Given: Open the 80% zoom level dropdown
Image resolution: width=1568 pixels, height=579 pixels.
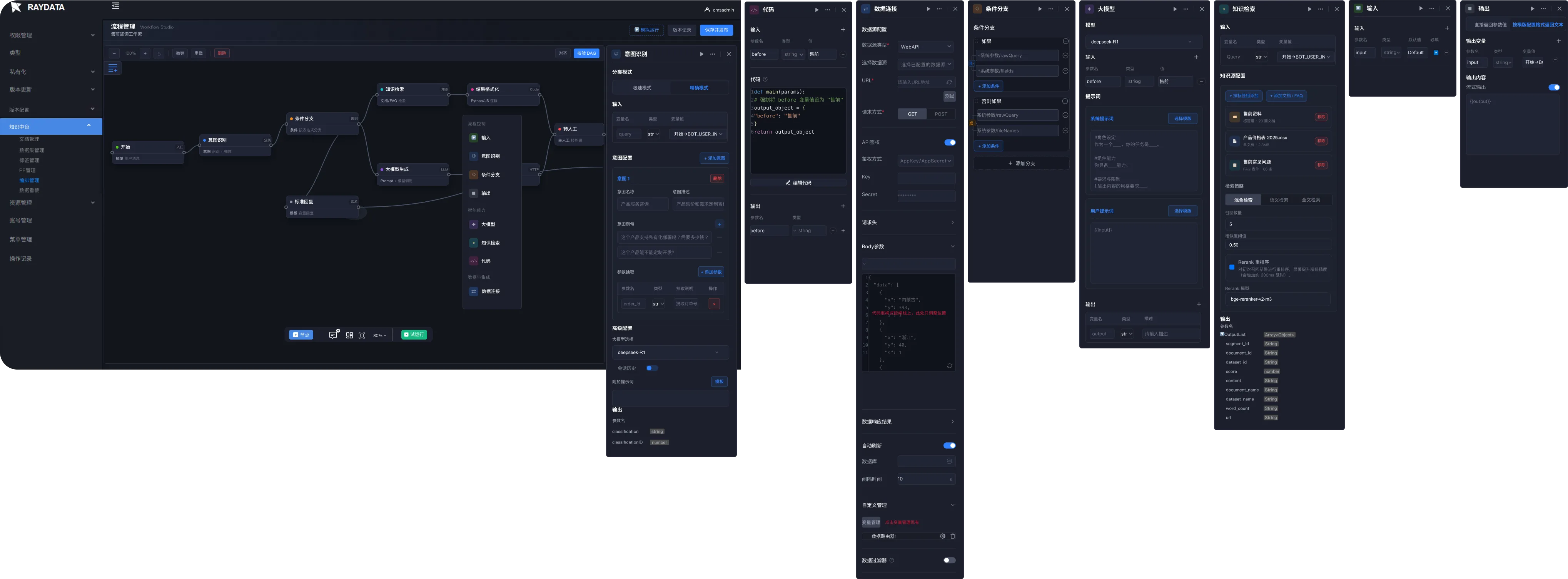Looking at the screenshot, I should [380, 335].
